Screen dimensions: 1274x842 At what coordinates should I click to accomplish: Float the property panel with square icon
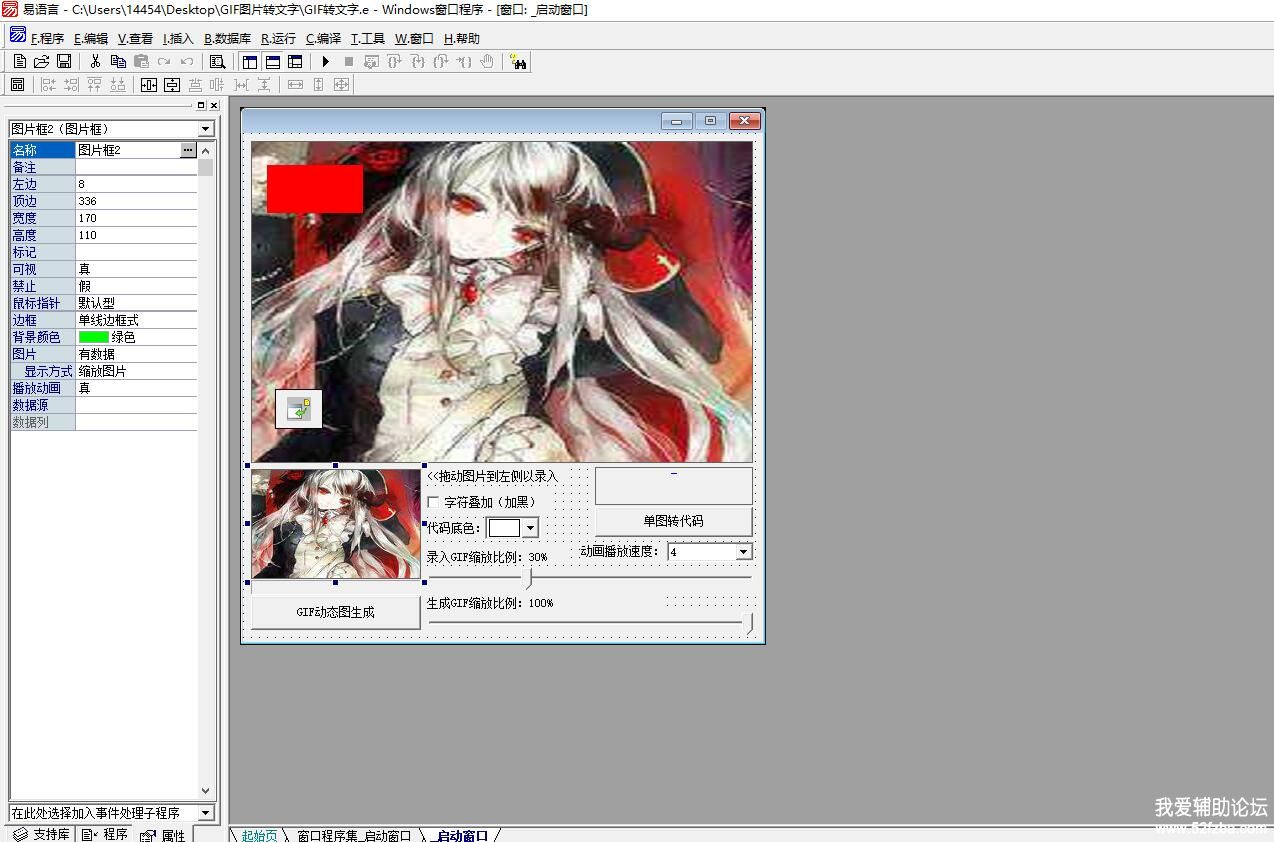coord(200,105)
